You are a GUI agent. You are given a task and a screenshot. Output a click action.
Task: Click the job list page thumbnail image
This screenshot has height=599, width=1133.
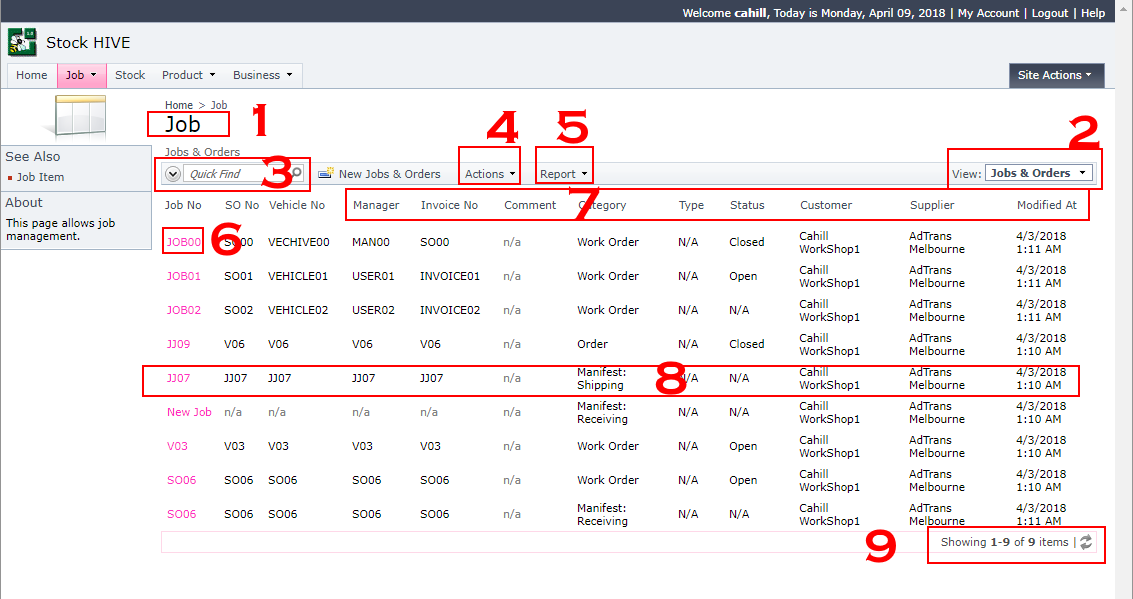pyautogui.click(x=76, y=116)
